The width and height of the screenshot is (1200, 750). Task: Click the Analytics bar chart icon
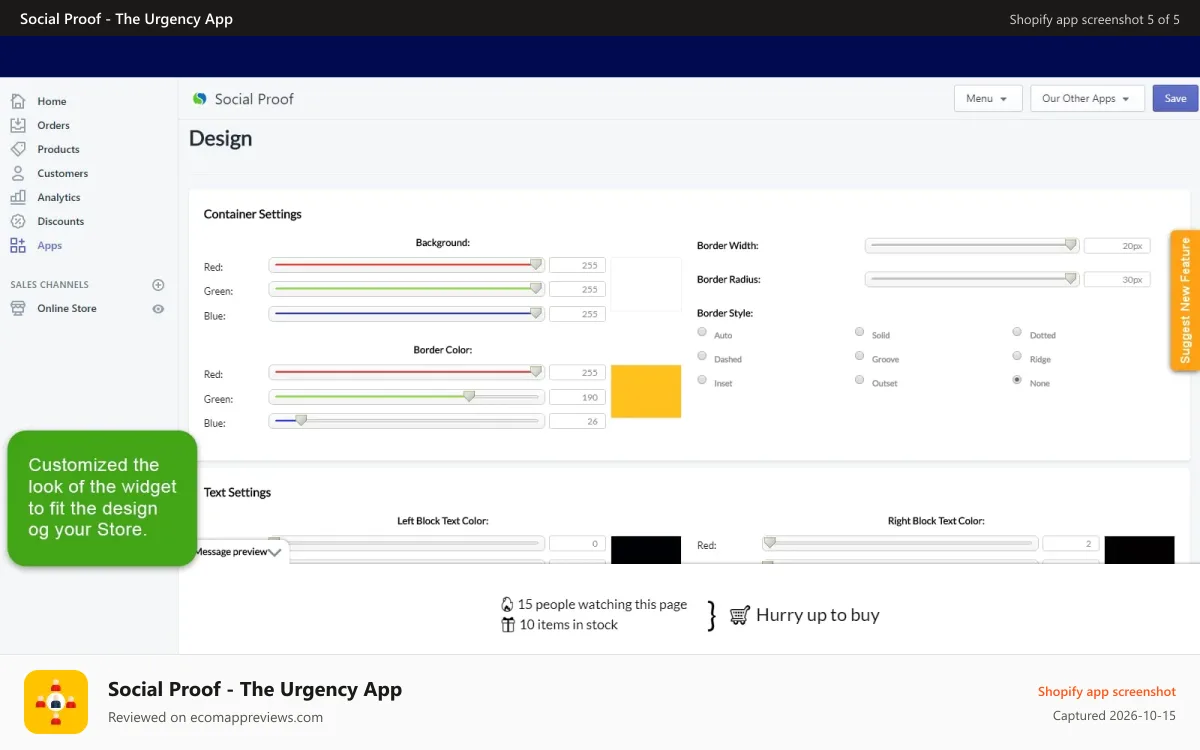click(x=18, y=197)
